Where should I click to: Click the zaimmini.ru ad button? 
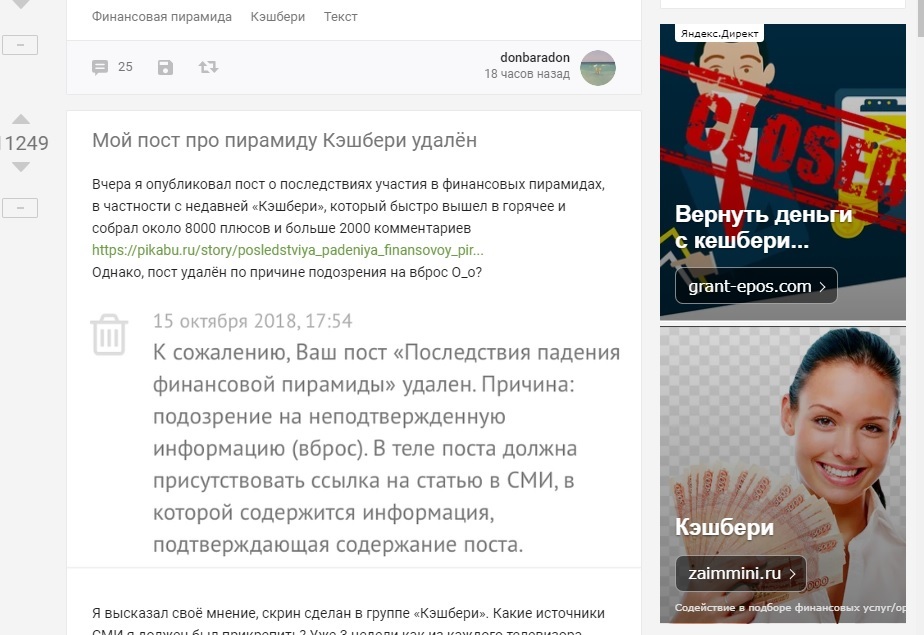pyautogui.click(x=740, y=574)
